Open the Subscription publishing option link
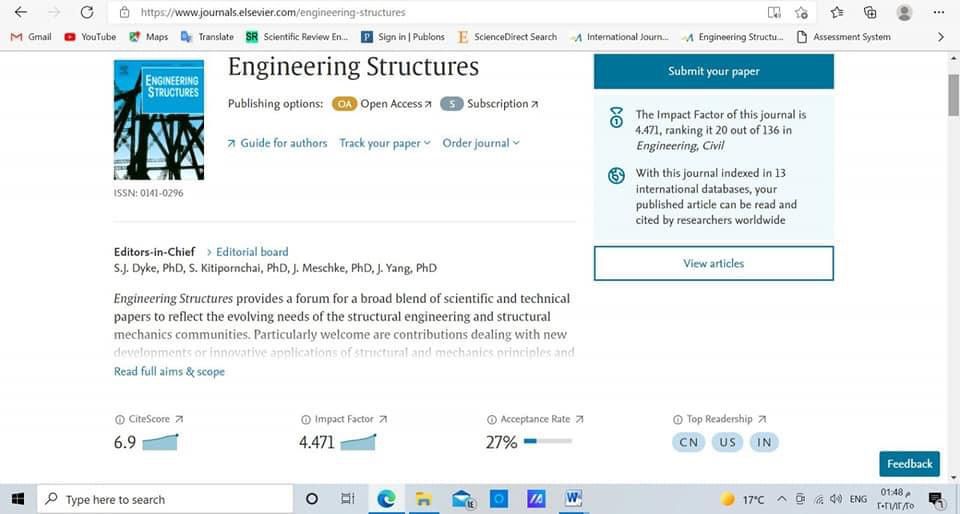The width and height of the screenshot is (960, 514). tap(503, 104)
